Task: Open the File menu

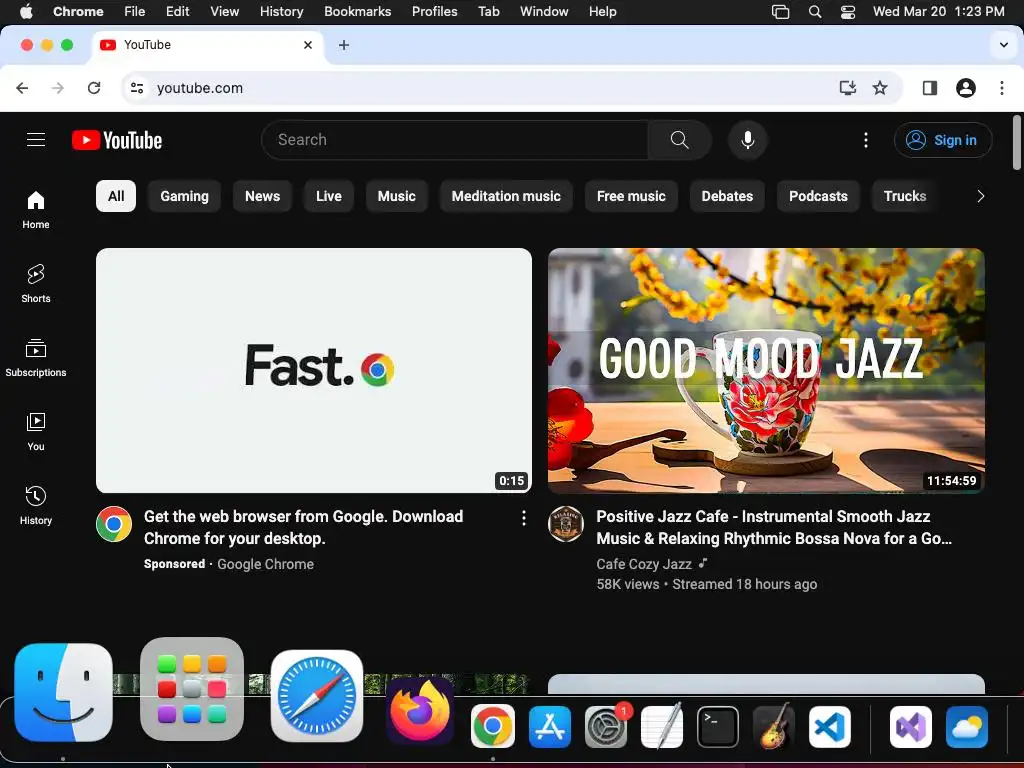Action: pyautogui.click(x=135, y=12)
